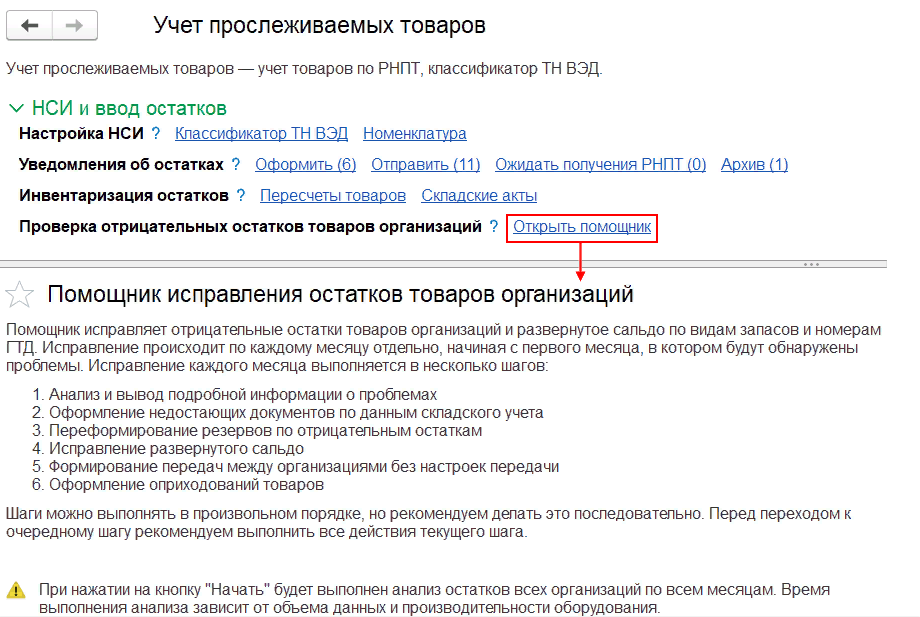This screenshot has height=617, width=920.
Task: Click the Оформить (6) notifications link
Action: click(x=305, y=165)
